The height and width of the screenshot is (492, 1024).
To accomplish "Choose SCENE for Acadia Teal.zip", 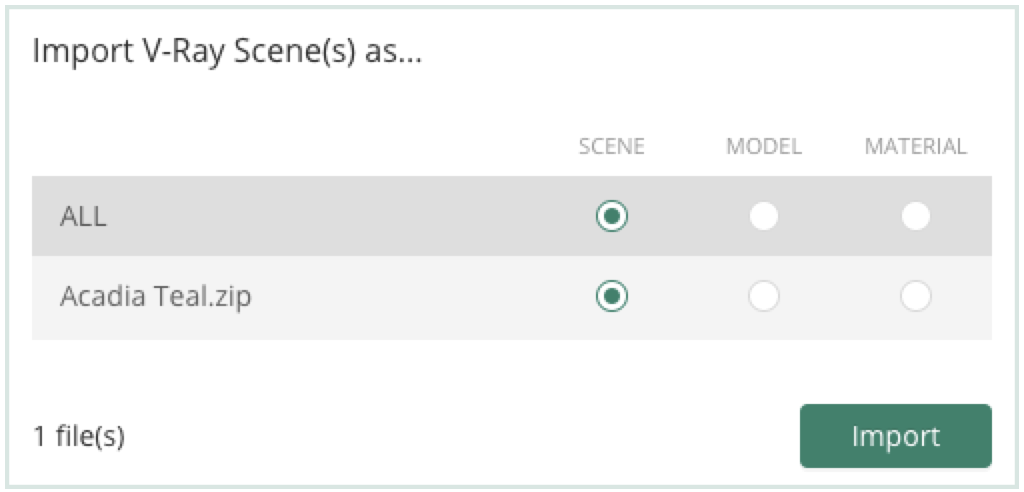I will point(611,297).
